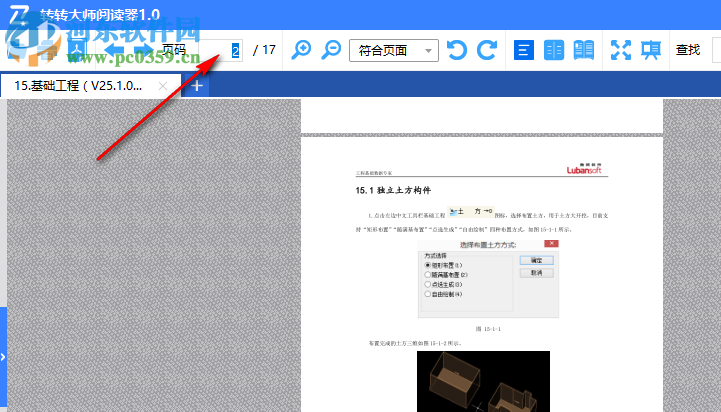Open the 符合页面 zoom dropdown
Image resolution: width=721 pixels, height=412 pixels.
[394, 50]
